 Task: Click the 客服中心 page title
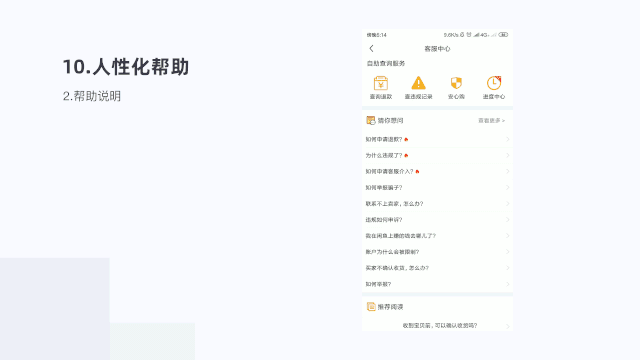point(437,49)
